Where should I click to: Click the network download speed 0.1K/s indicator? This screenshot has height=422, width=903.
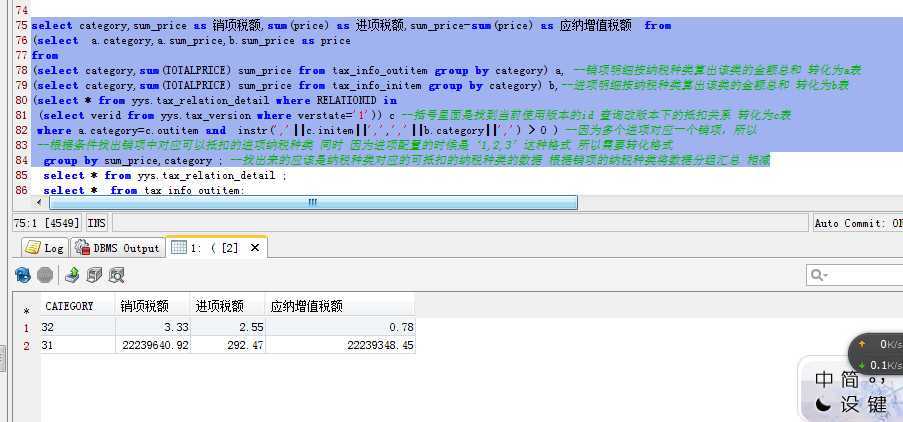879,365
